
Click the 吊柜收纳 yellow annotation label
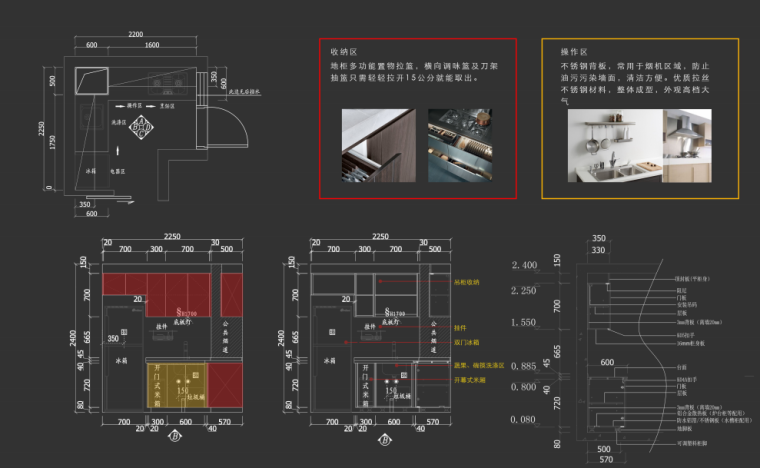tap(466, 282)
